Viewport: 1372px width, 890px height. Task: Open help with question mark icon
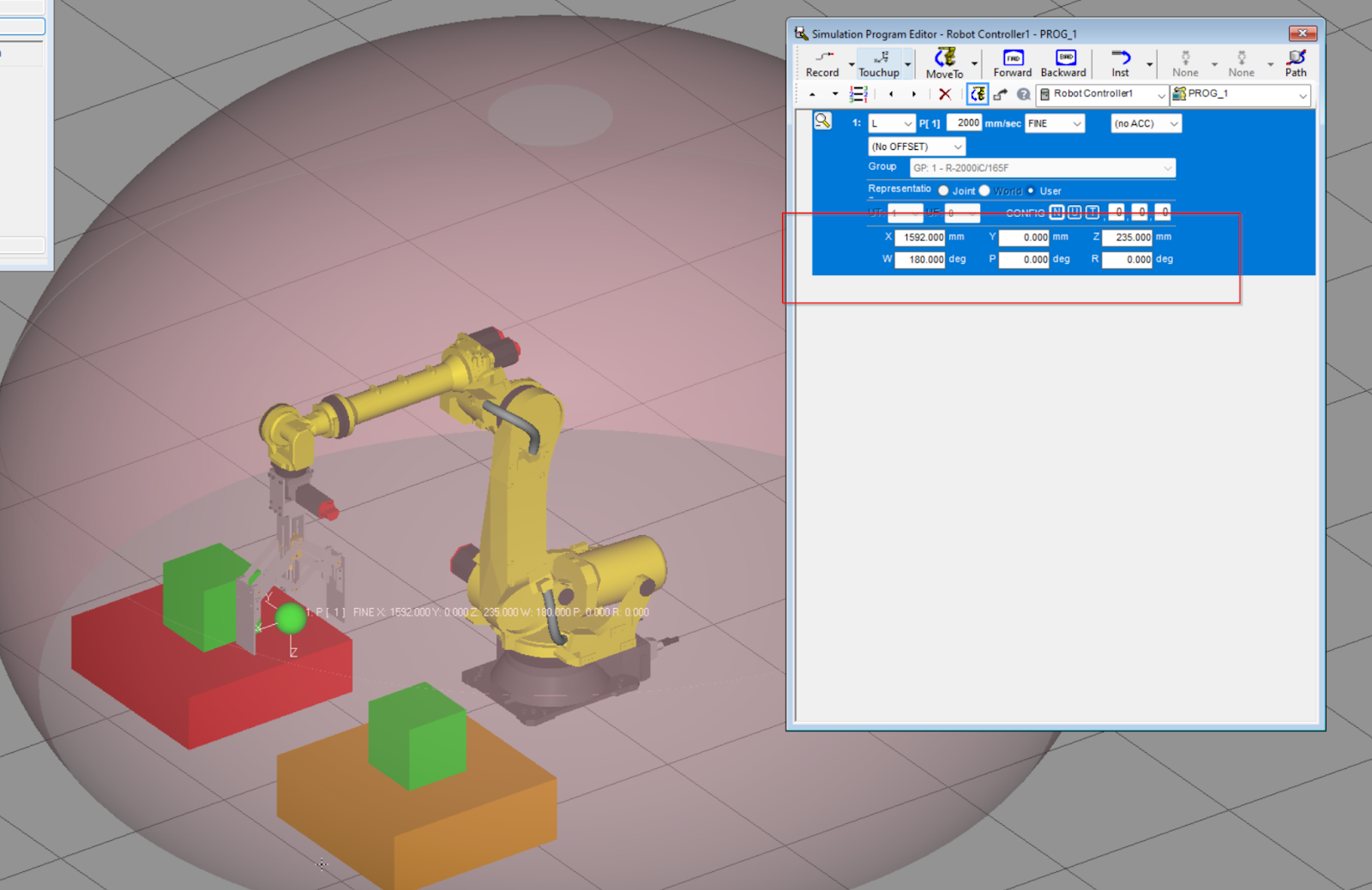click(x=1024, y=94)
